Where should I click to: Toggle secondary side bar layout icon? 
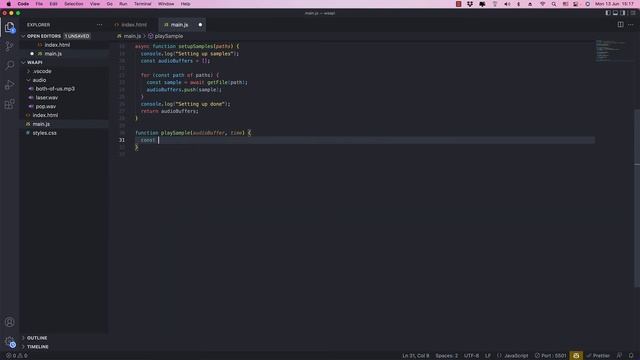click(623, 13)
